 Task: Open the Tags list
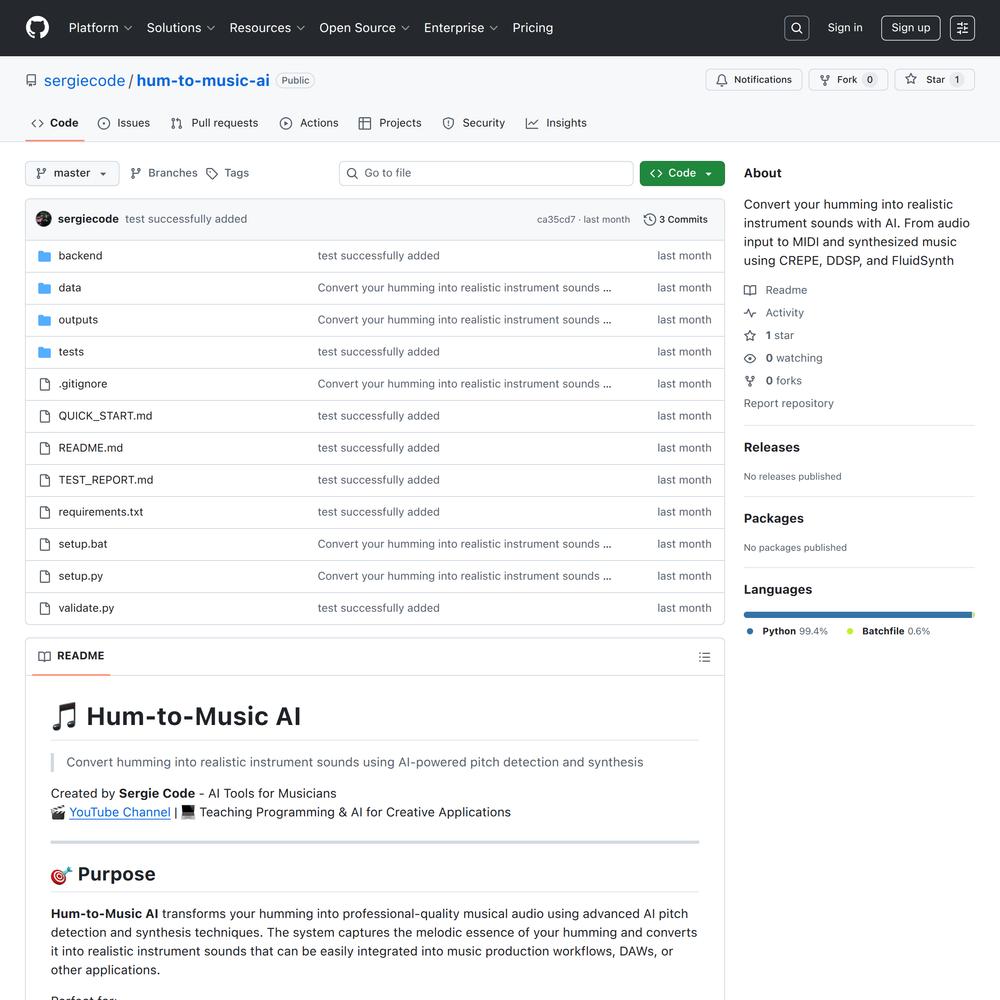click(228, 173)
